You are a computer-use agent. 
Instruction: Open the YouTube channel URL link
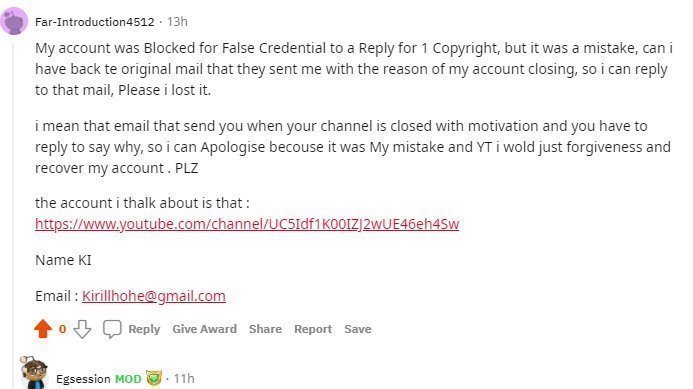point(247,224)
